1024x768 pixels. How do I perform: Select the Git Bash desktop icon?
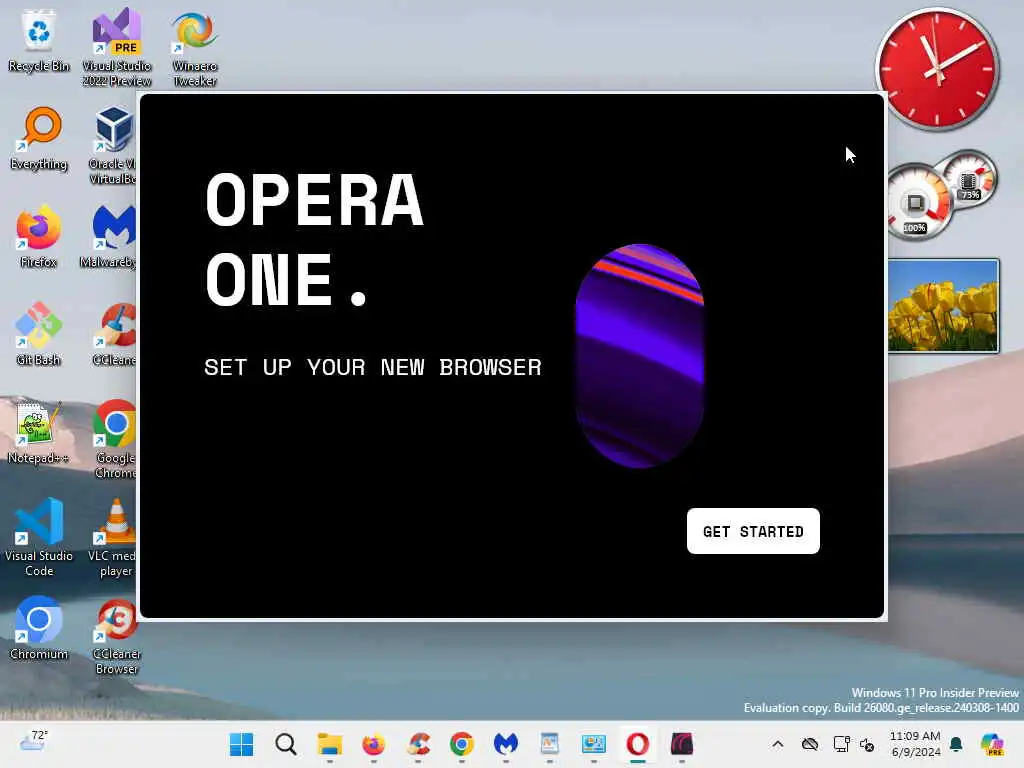[x=39, y=334]
